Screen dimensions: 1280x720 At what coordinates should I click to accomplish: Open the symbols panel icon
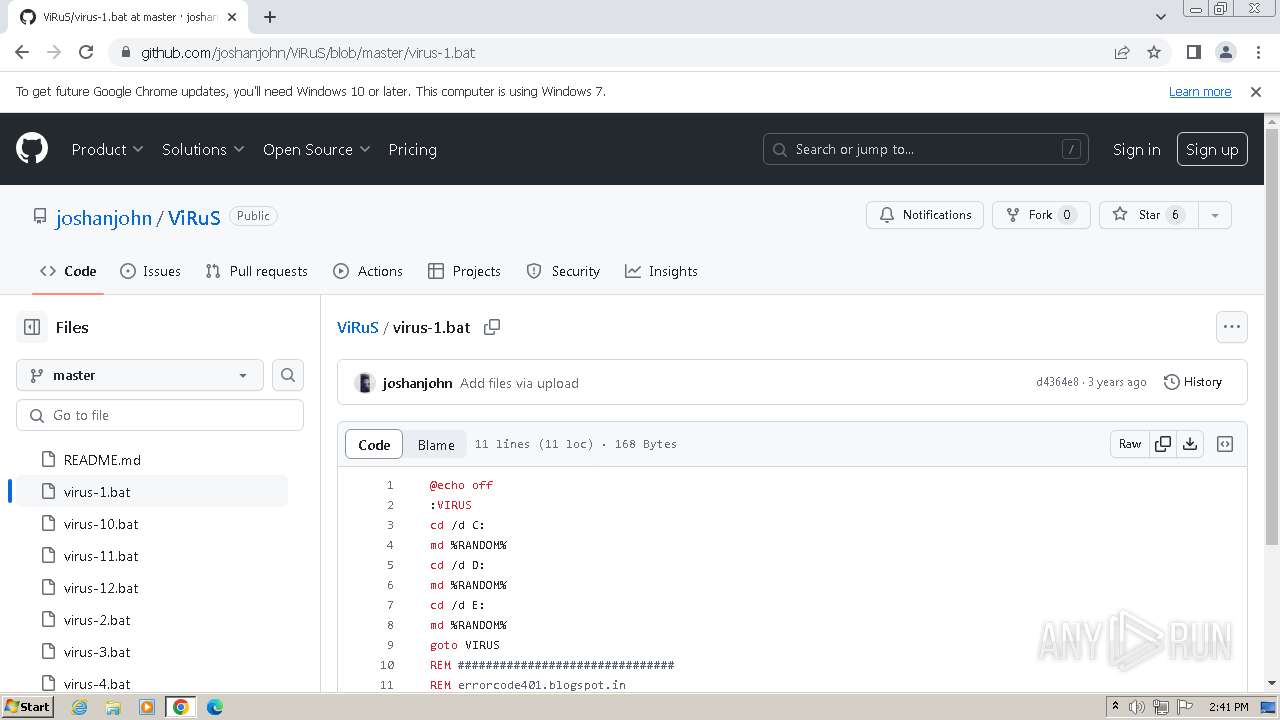[x=1225, y=444]
